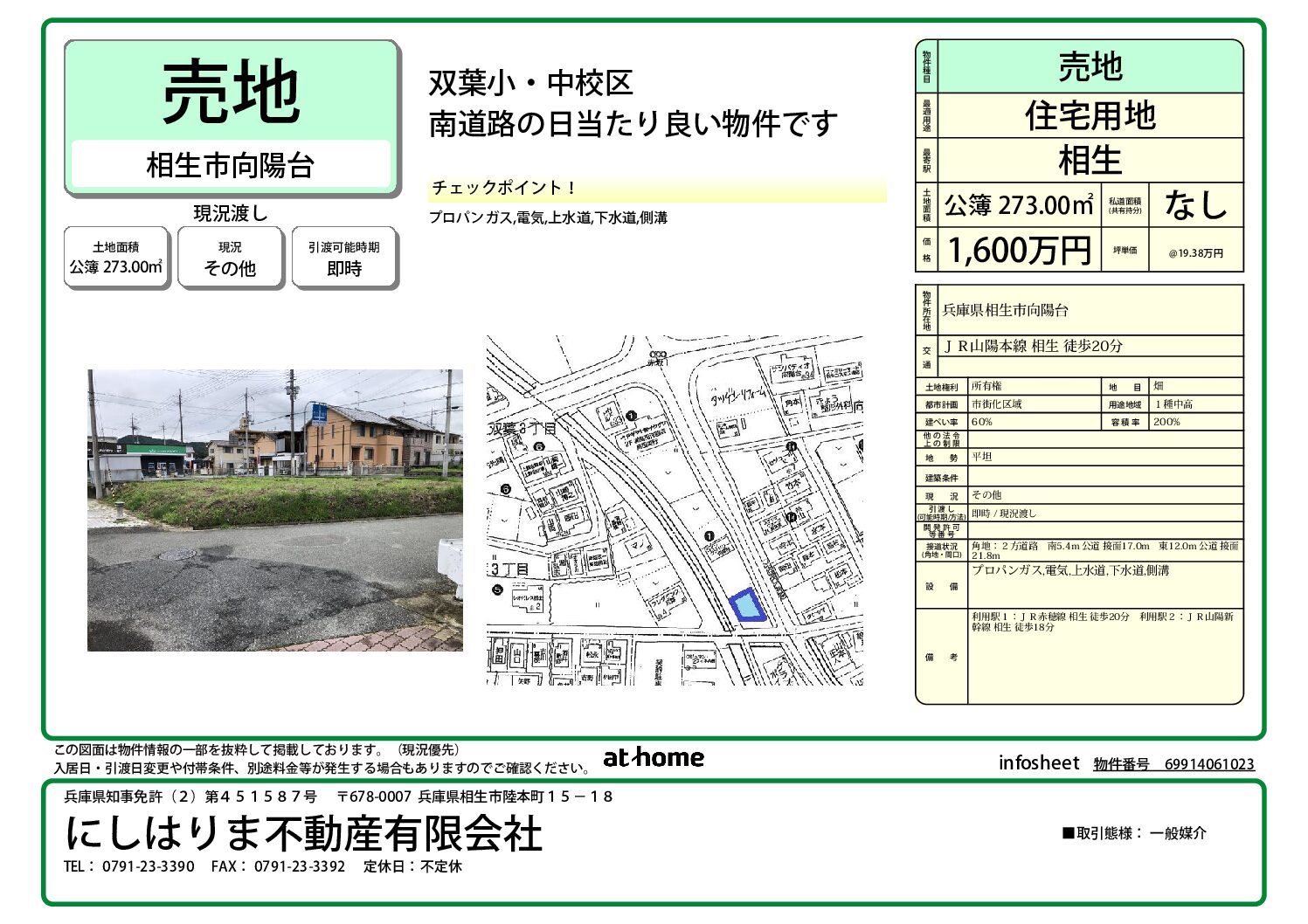Select the 土地面積 card on the left

pyautogui.click(x=117, y=258)
